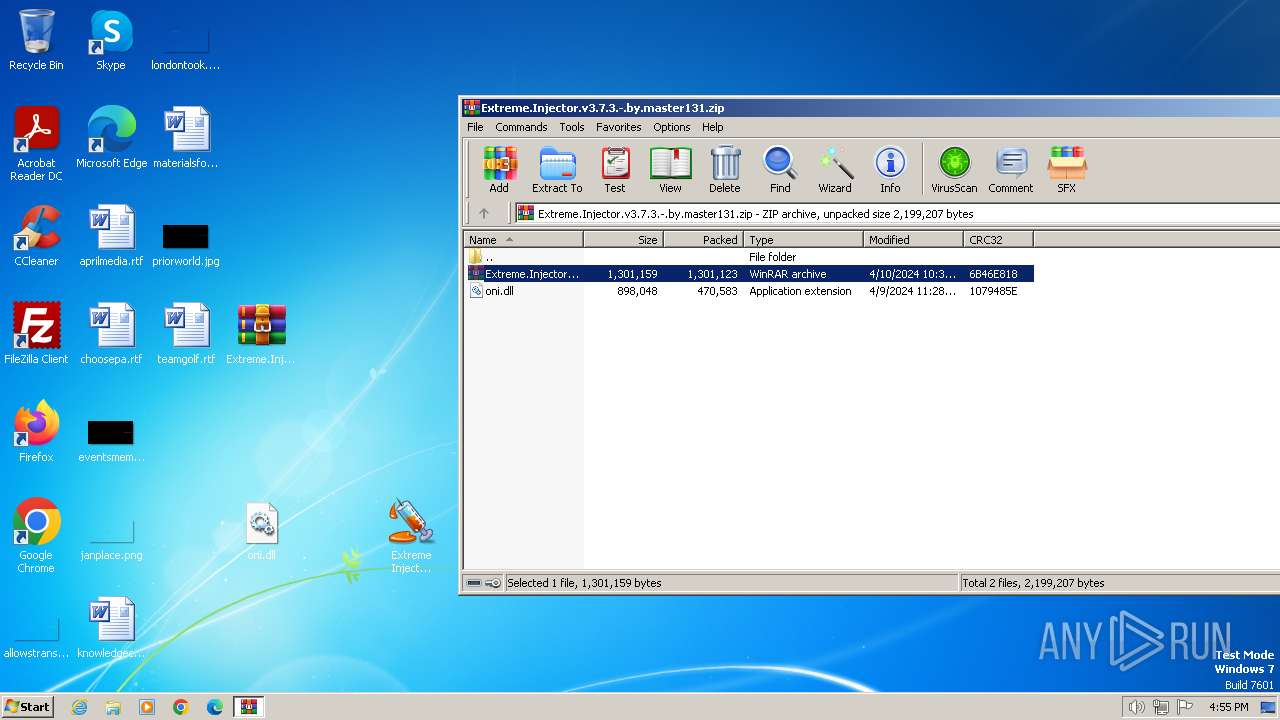Click the taskbar clock showing 4:55 PM

click(x=1229, y=707)
